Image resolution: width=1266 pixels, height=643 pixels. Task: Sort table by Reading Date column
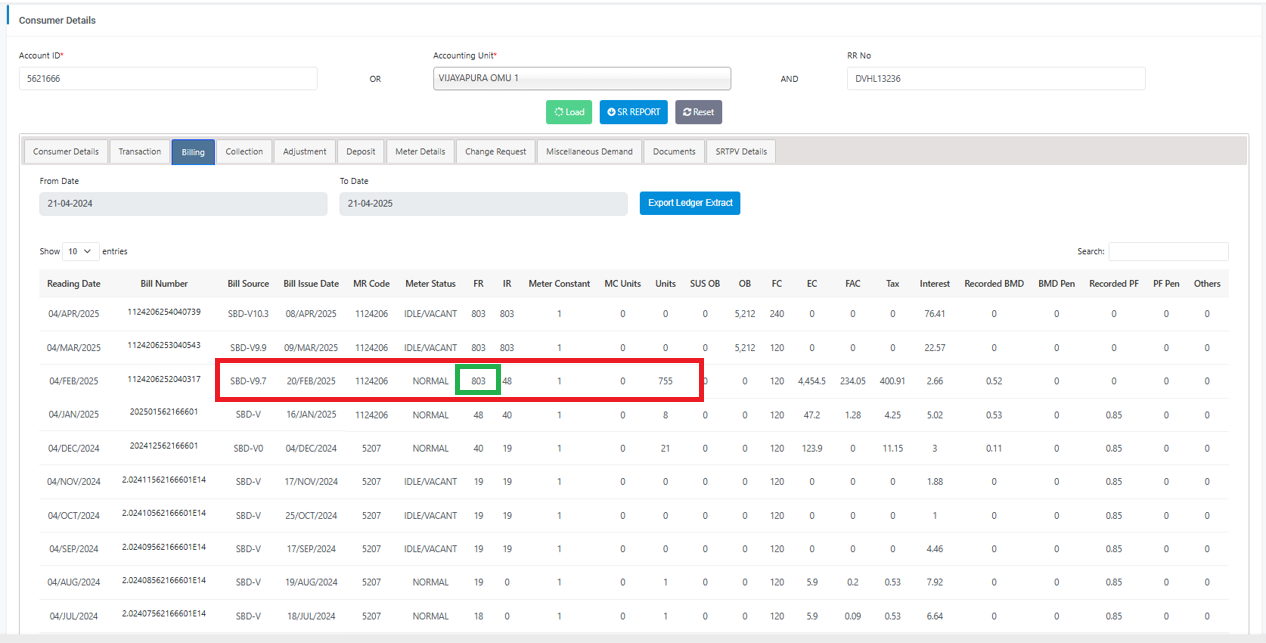(x=74, y=284)
